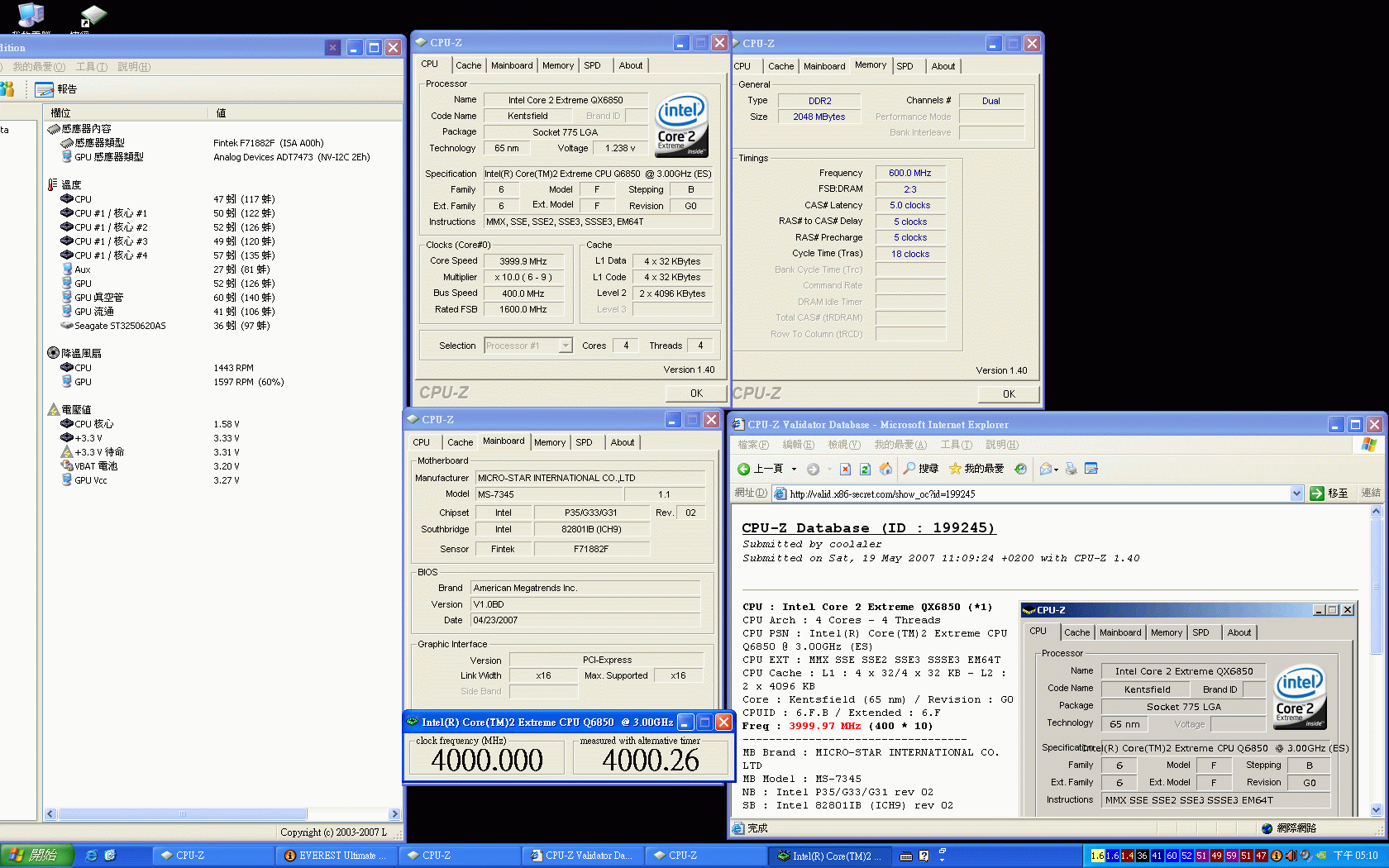Open the History icon in IE toolbar
The width and height of the screenshot is (1389, 868).
pyautogui.click(x=1021, y=469)
